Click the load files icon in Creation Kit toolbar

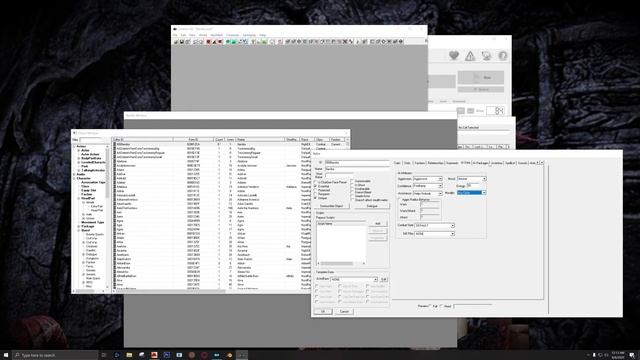pos(176,42)
